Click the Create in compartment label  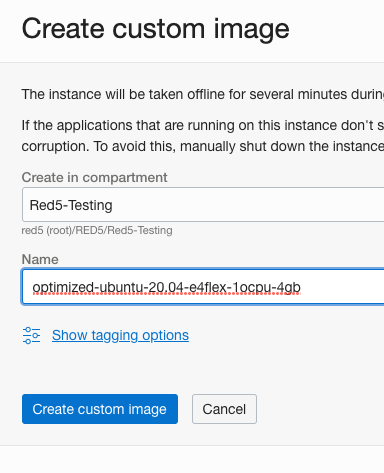click(x=95, y=177)
